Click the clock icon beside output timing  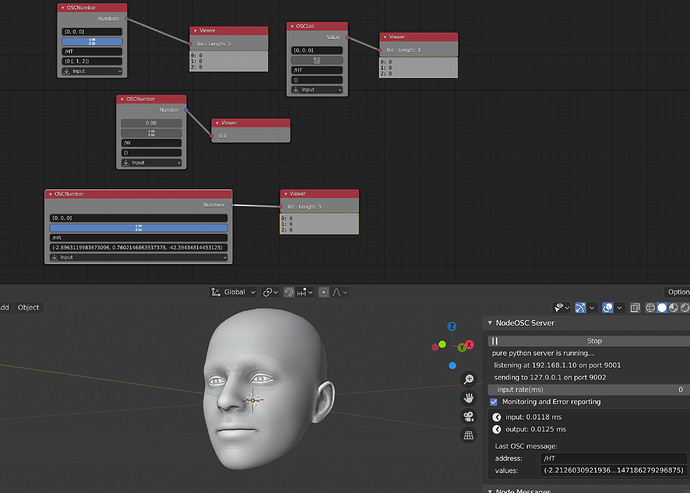[x=497, y=429]
